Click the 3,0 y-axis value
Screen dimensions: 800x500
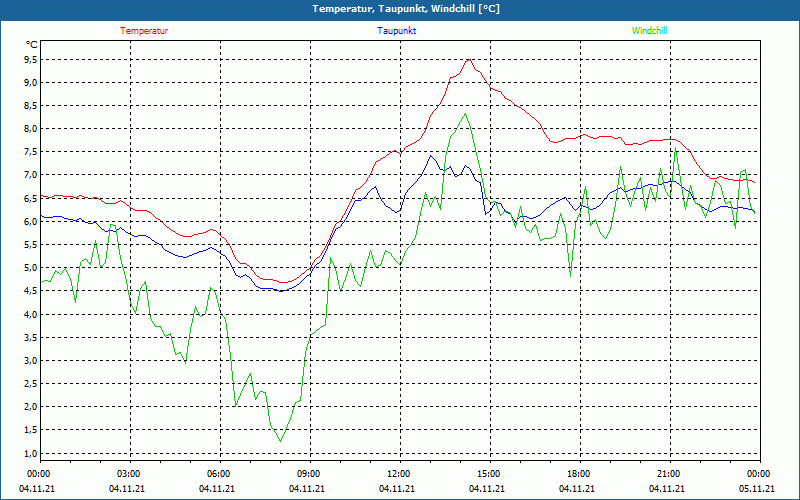click(31, 361)
